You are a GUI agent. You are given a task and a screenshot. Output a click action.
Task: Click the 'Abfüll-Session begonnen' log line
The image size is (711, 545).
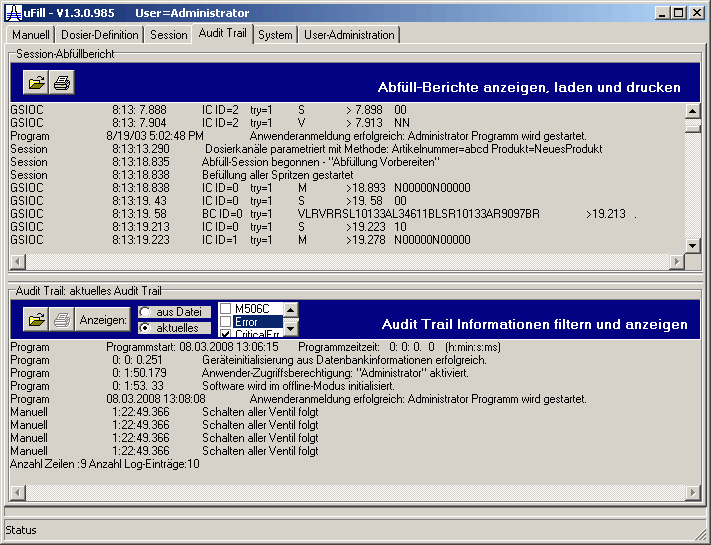pyautogui.click(x=321, y=162)
